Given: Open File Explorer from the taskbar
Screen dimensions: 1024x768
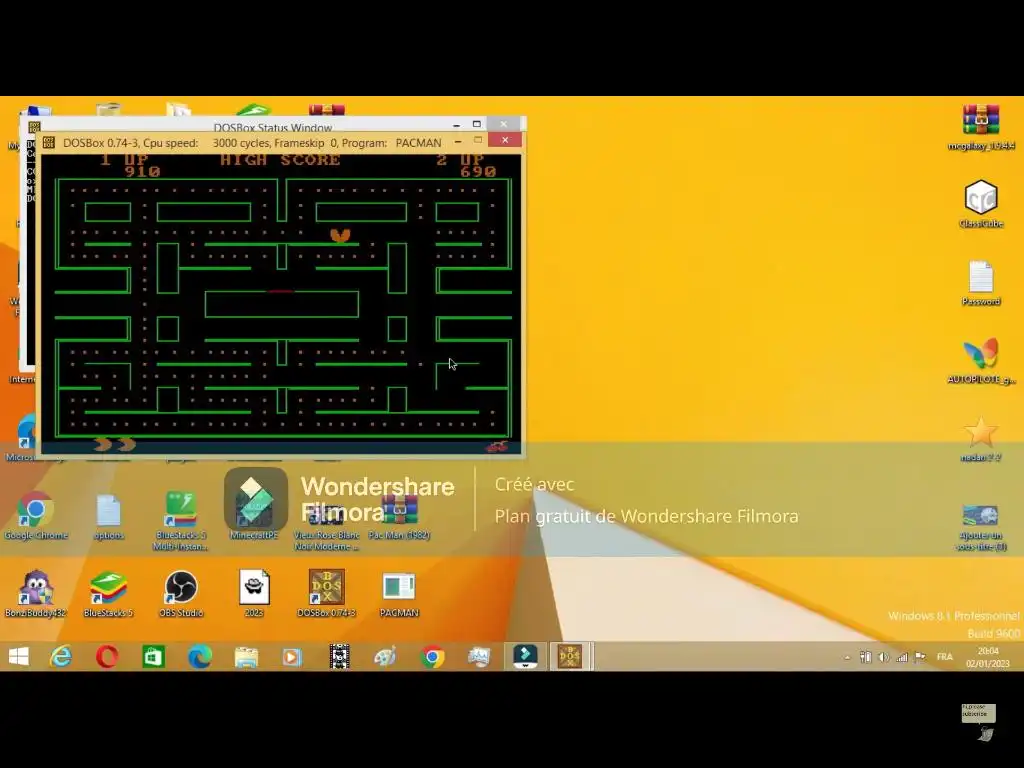Looking at the screenshot, I should click(x=246, y=656).
